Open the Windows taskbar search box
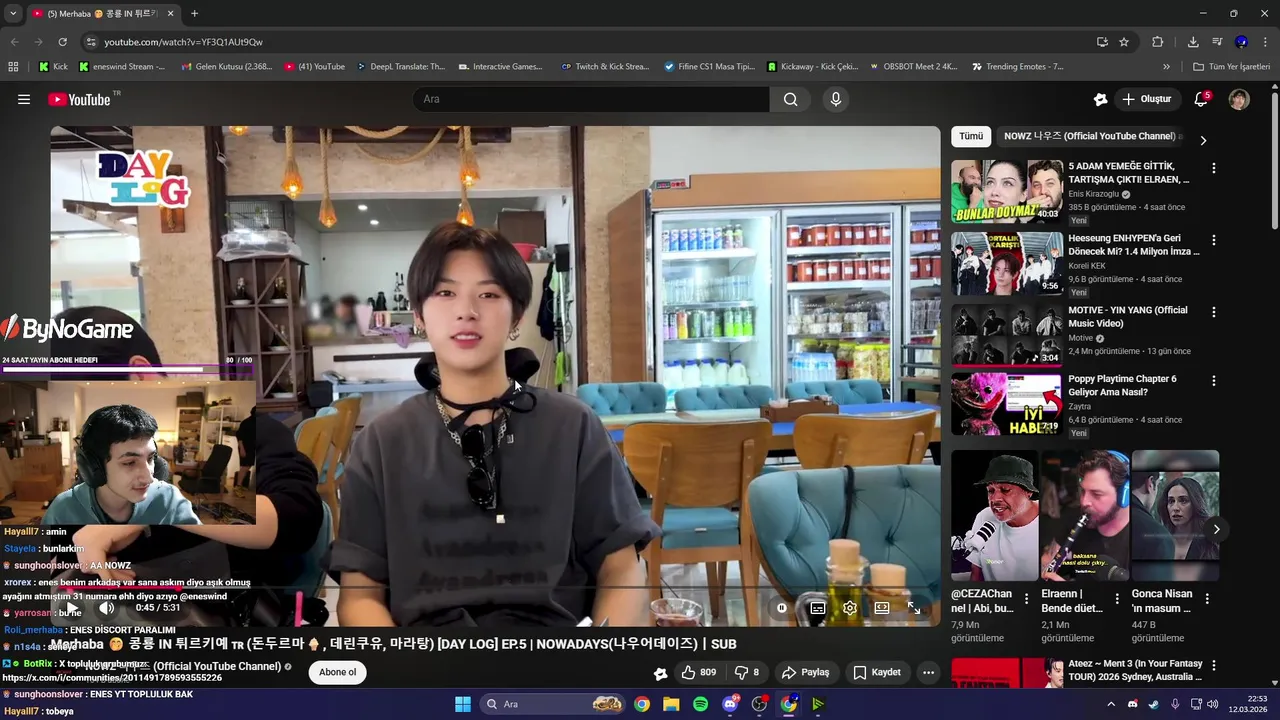Image resolution: width=1280 pixels, height=720 pixels. pos(552,704)
